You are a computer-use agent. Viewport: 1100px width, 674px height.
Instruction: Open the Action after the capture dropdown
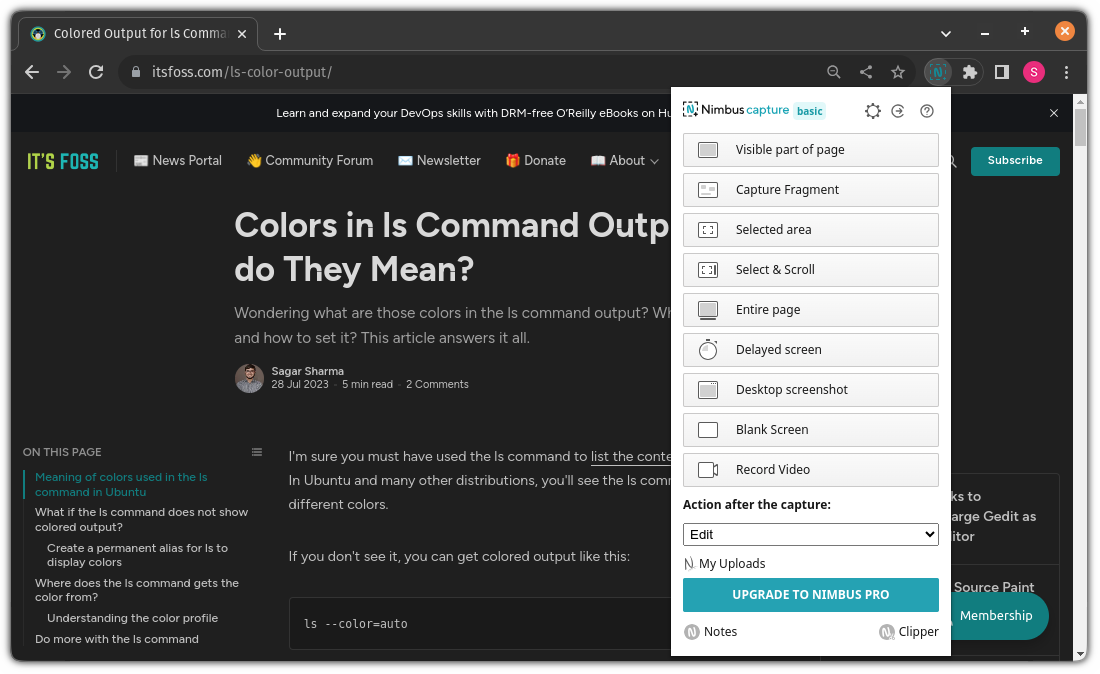pos(810,534)
